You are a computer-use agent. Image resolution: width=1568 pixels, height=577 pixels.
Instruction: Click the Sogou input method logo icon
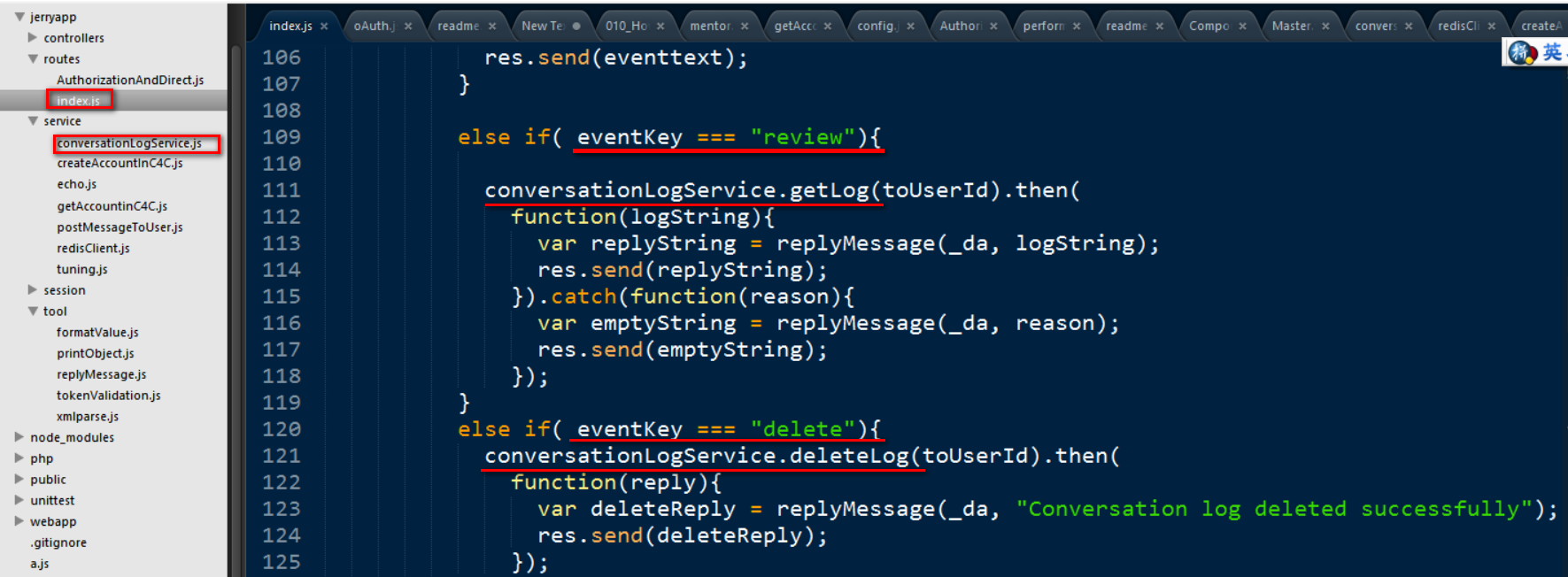coord(1522,53)
